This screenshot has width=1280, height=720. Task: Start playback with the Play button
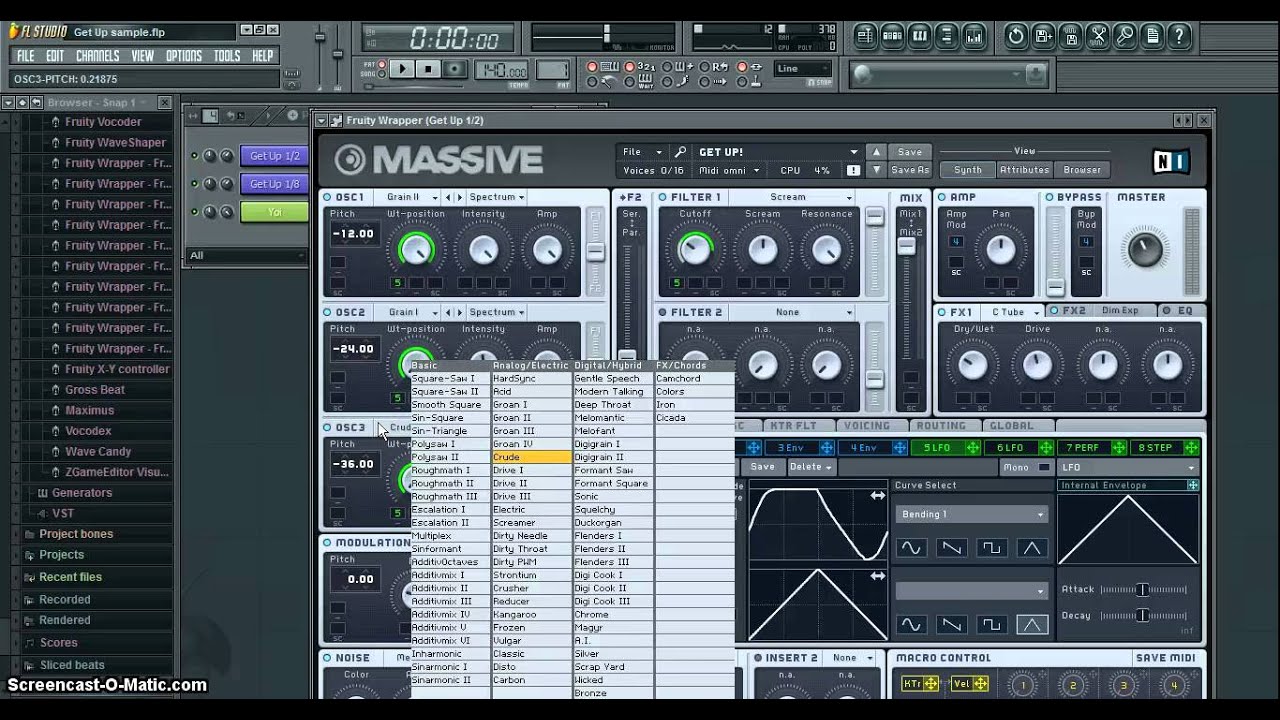click(x=402, y=69)
